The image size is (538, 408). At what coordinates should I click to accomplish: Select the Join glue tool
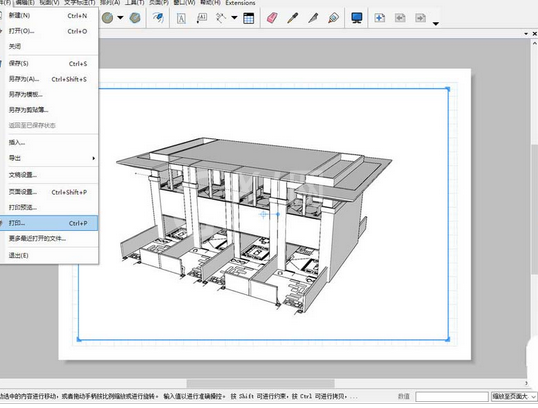tap(333, 18)
